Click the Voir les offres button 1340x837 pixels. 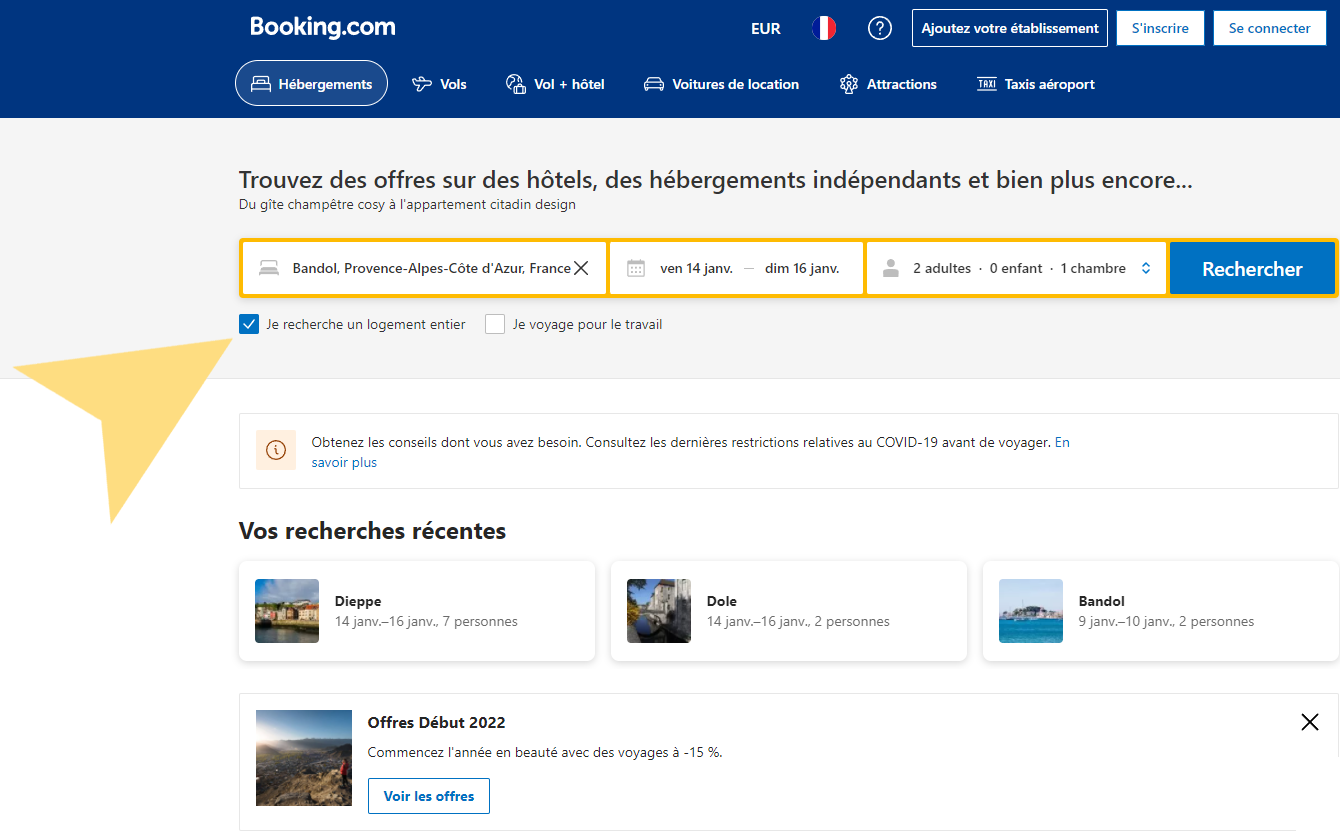point(428,796)
